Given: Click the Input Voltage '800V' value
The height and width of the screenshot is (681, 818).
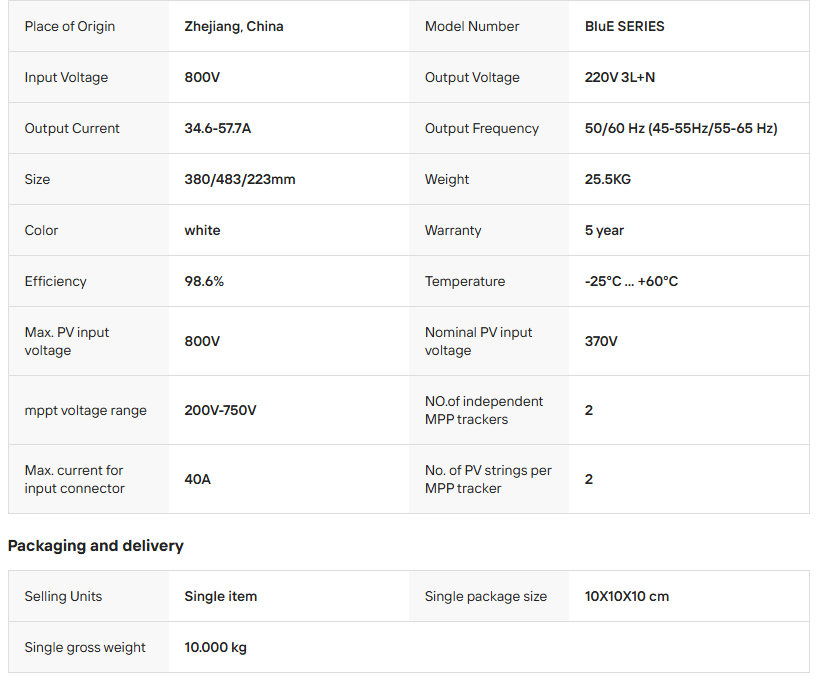Looking at the screenshot, I should coord(202,78).
